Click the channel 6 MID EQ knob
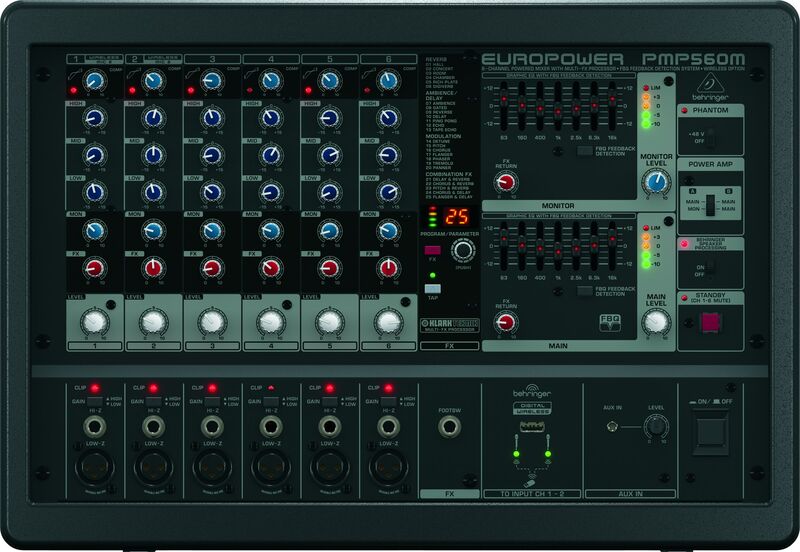Screen dimensions: 800x552 tap(388, 155)
